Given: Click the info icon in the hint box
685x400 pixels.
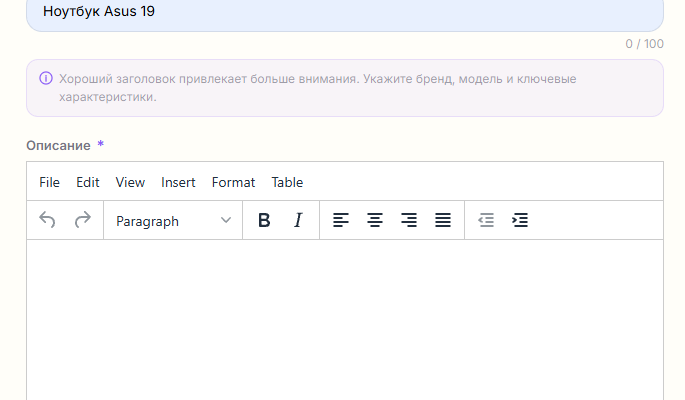Looking at the screenshot, I should click(46, 78).
